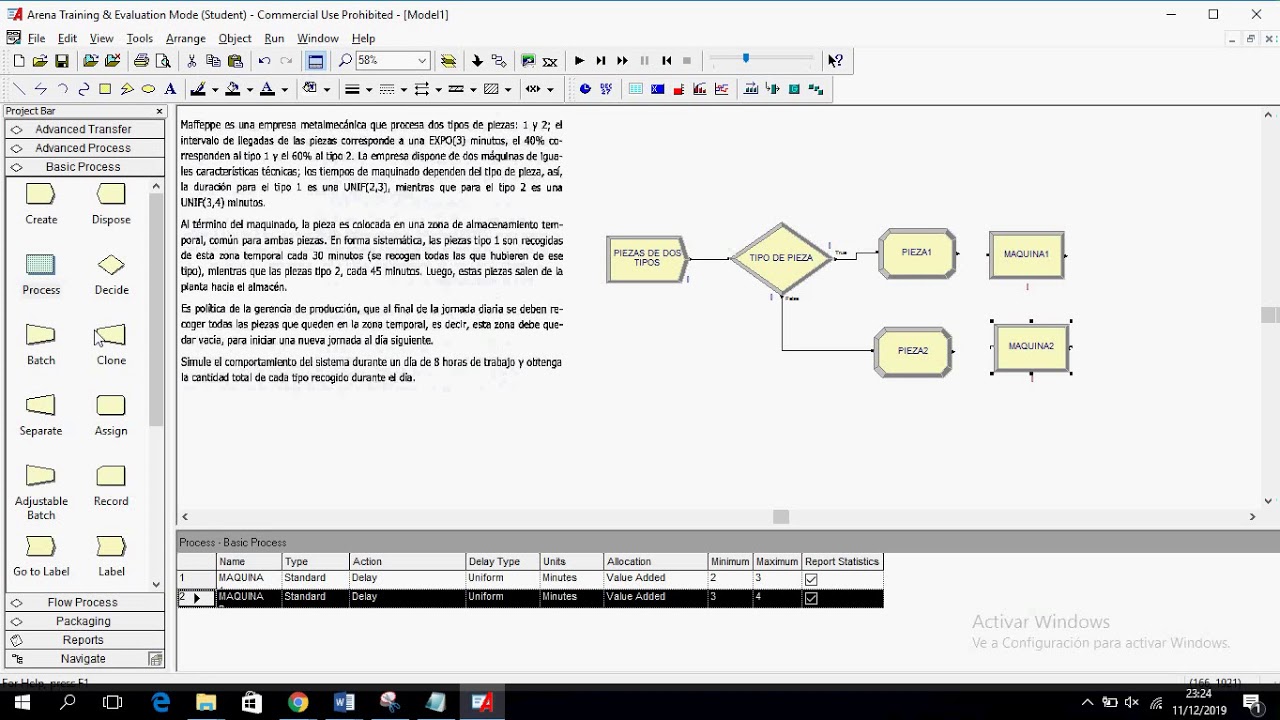
Task: Open text color dropdown arrow
Action: (x=284, y=89)
